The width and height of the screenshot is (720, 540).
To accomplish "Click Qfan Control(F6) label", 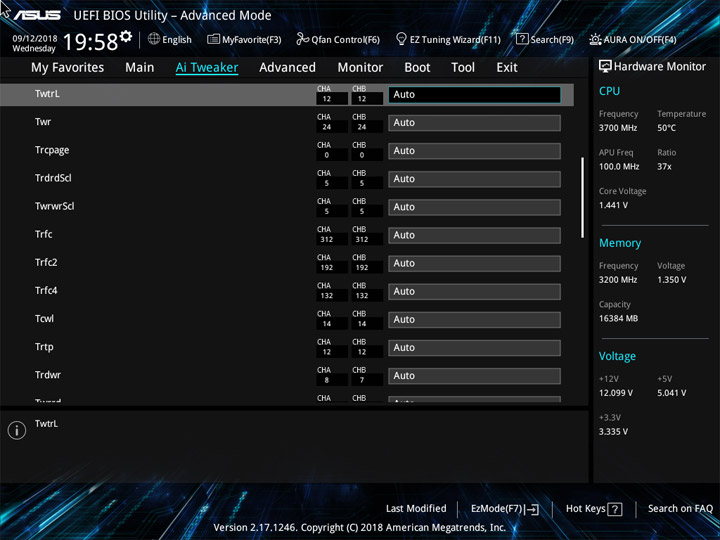I will pyautogui.click(x=345, y=39).
